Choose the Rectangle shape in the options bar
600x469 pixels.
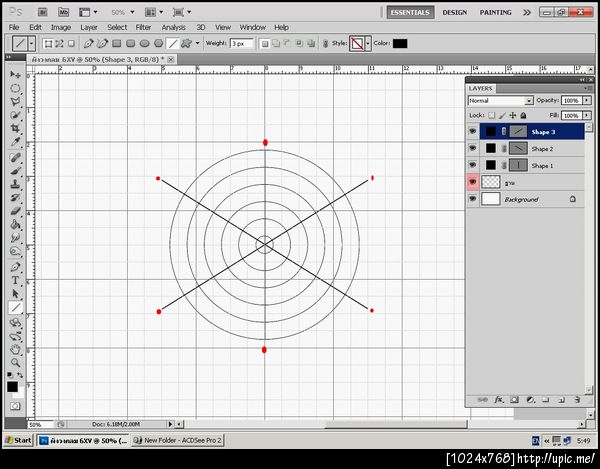coord(117,44)
